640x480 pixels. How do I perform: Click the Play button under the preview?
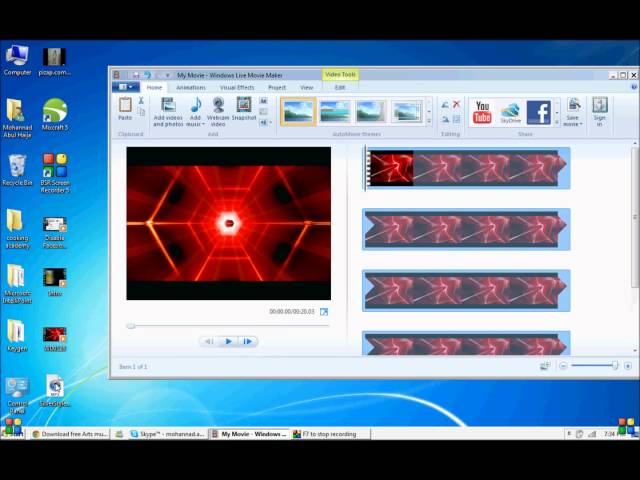229,341
